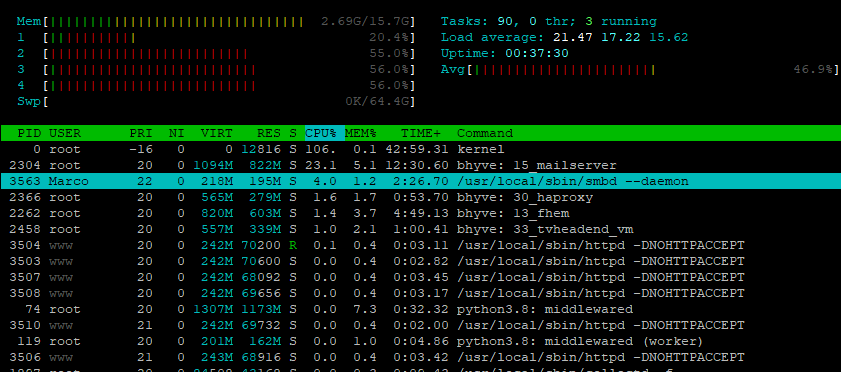
Task: Click the R state of PID 3504
Action: pos(293,245)
